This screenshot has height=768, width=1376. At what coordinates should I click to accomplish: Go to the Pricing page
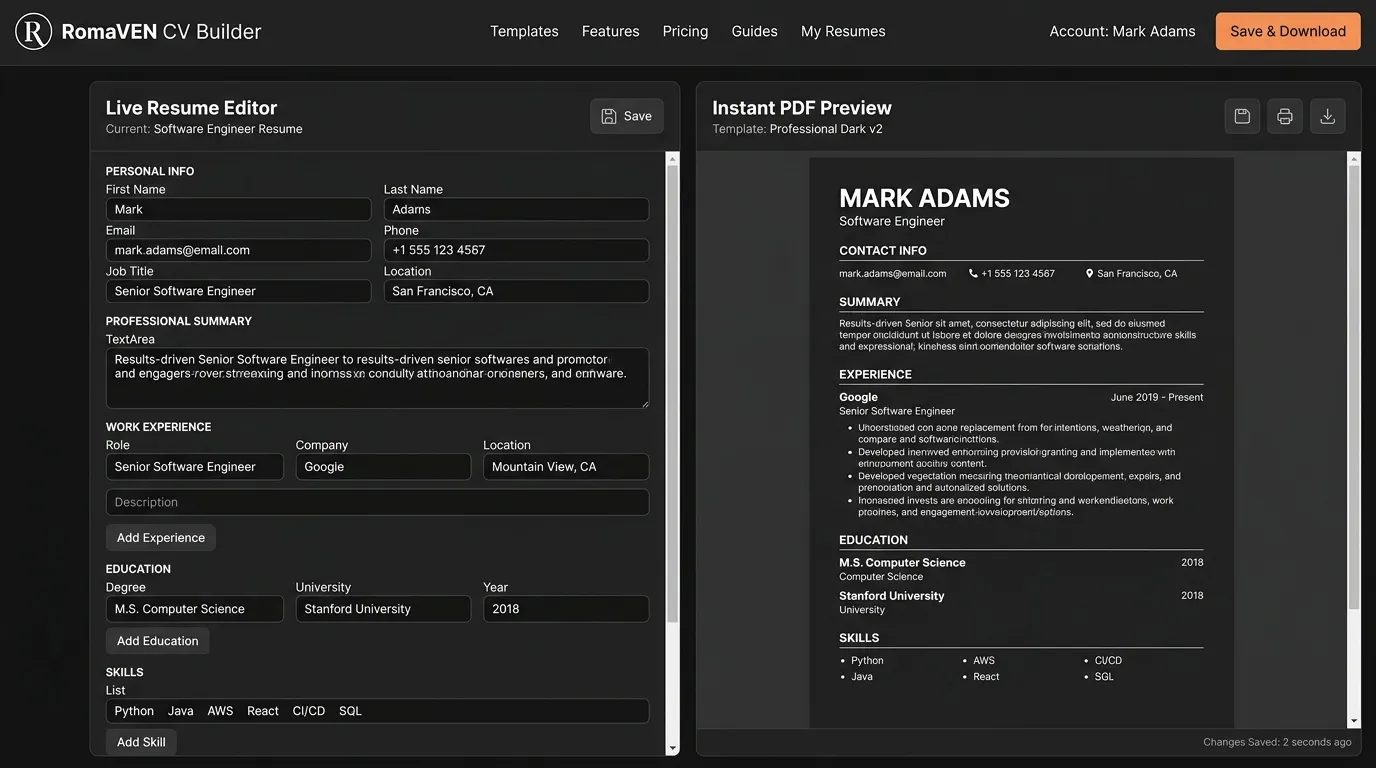pos(685,31)
